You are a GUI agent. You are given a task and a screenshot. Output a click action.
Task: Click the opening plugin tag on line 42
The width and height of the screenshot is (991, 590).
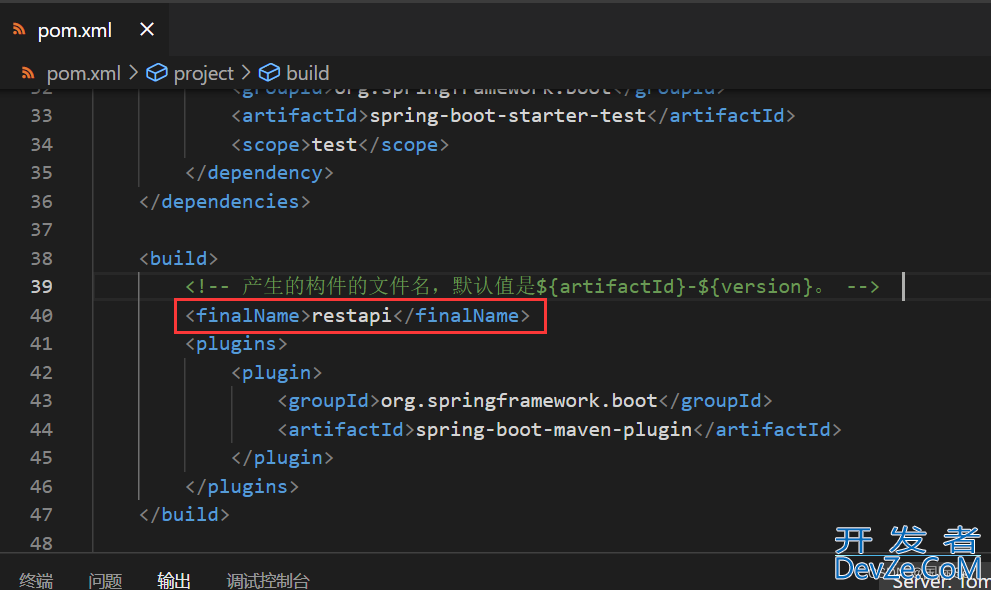pos(277,373)
